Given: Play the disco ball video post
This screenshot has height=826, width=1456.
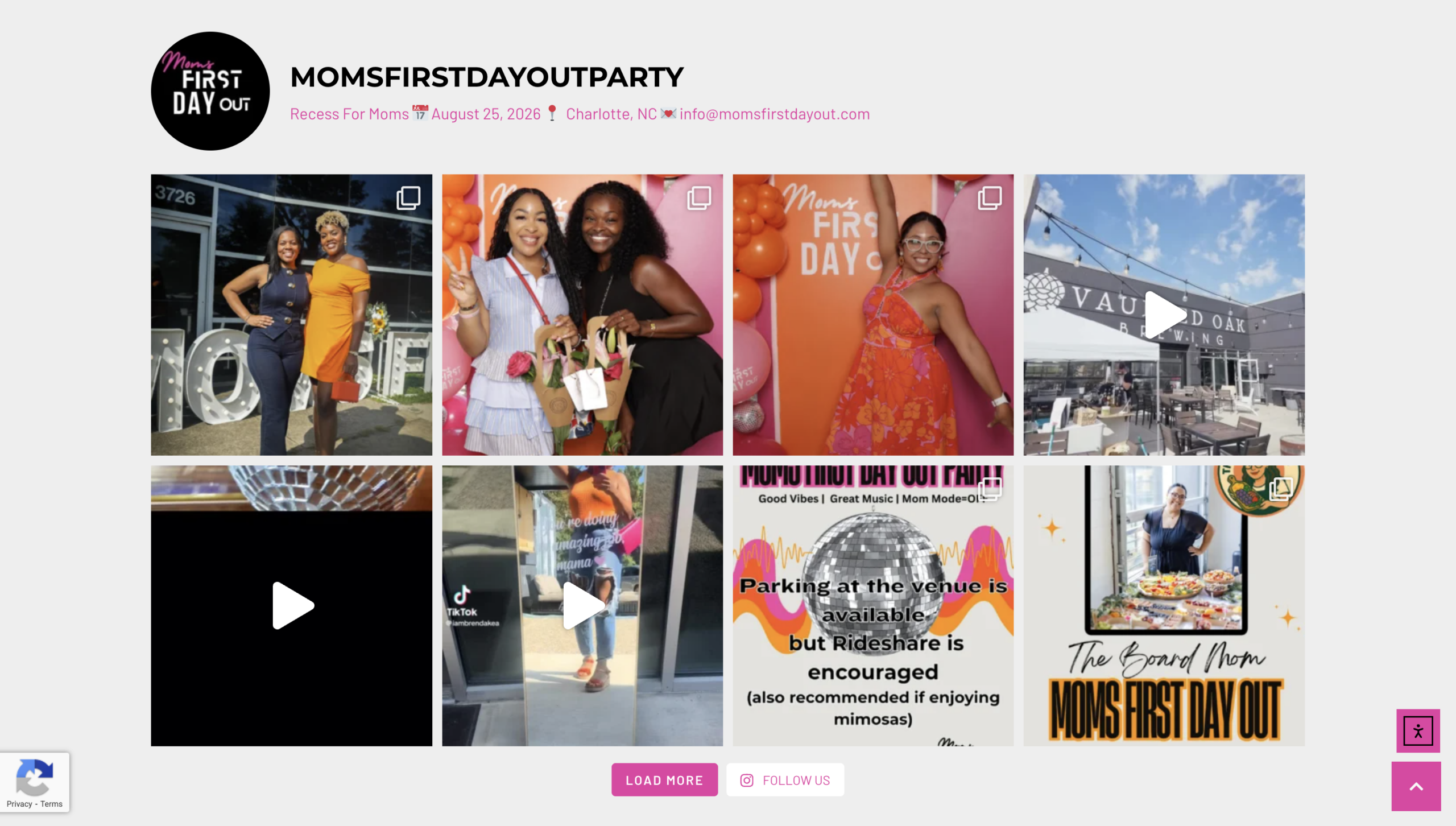Looking at the screenshot, I should click(292, 605).
